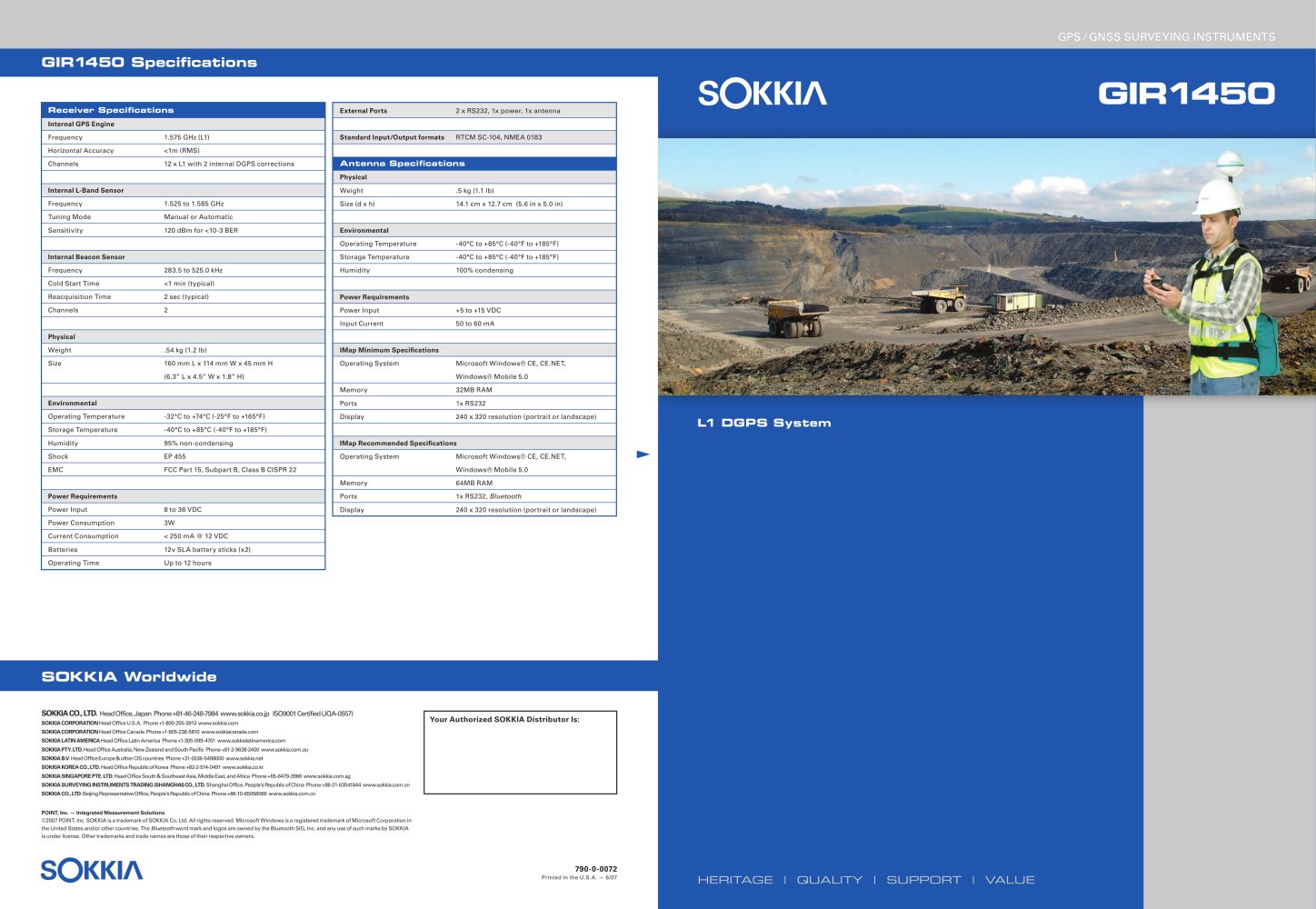Click the '50 to 60 mA' input current value
This screenshot has height=909, width=1316.
tap(475, 324)
